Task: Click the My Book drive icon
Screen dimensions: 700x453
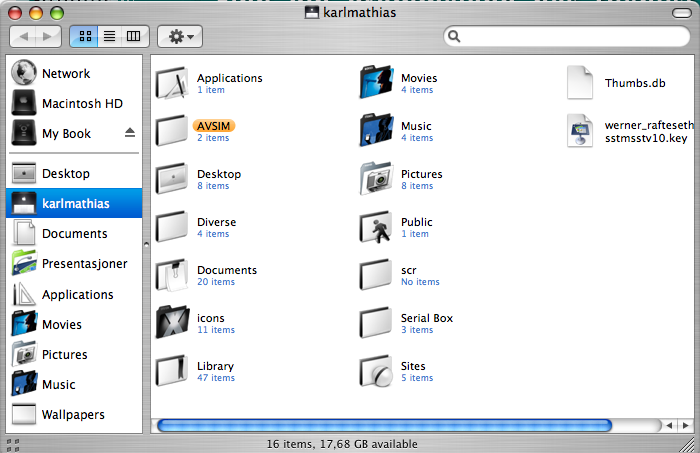Action: coord(24,133)
